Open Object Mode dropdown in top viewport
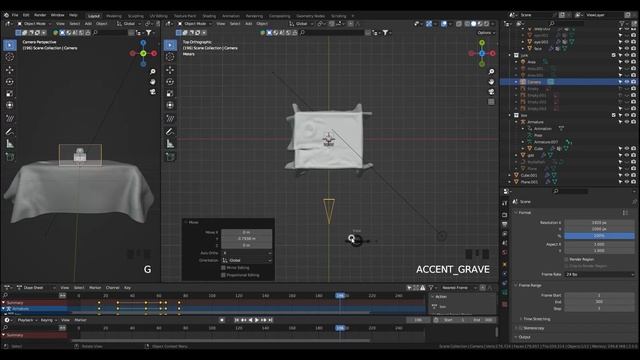The image size is (640, 360). point(195,24)
